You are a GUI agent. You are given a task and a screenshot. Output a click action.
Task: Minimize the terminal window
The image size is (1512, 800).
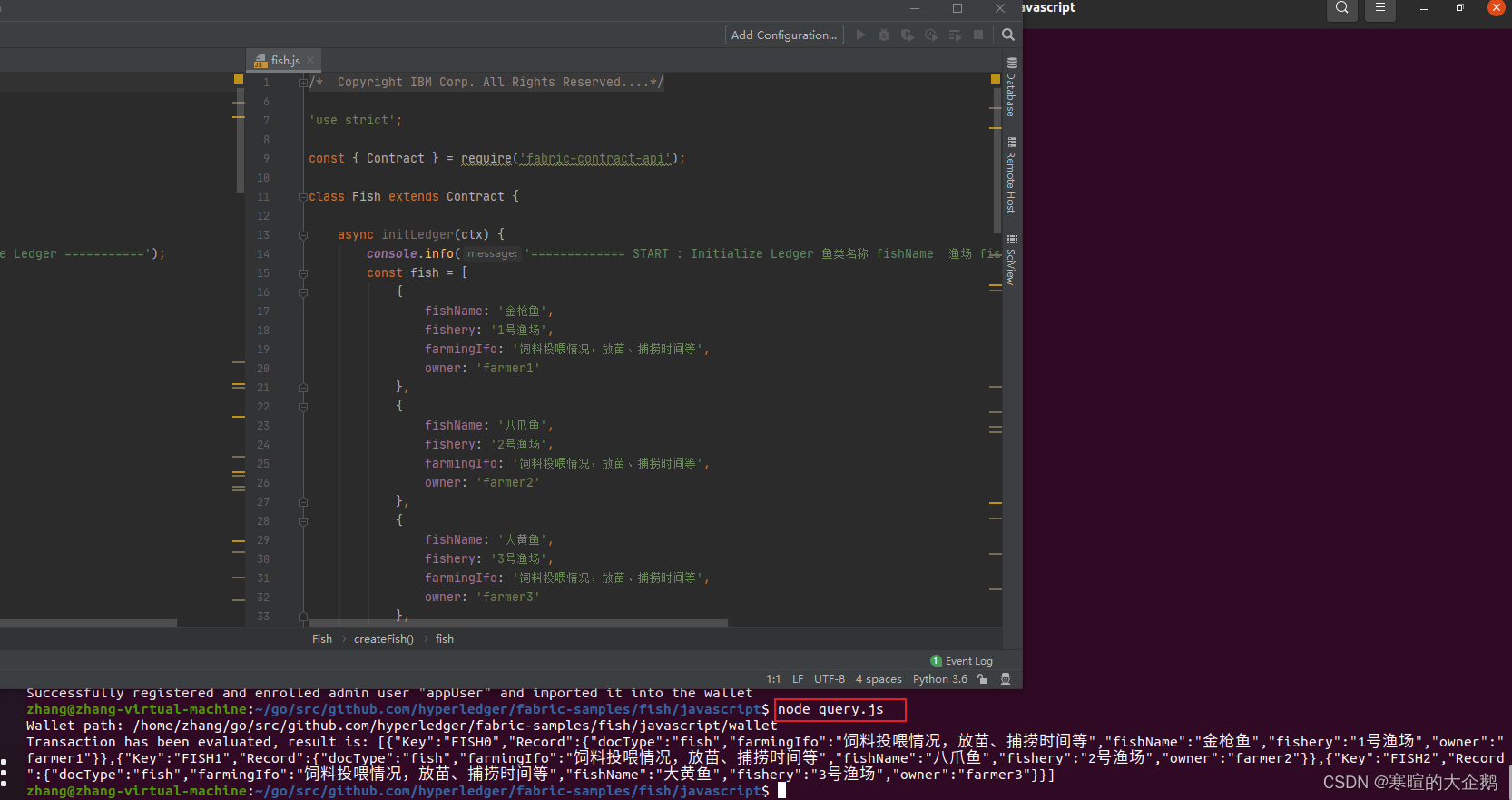pyautogui.click(x=1424, y=8)
